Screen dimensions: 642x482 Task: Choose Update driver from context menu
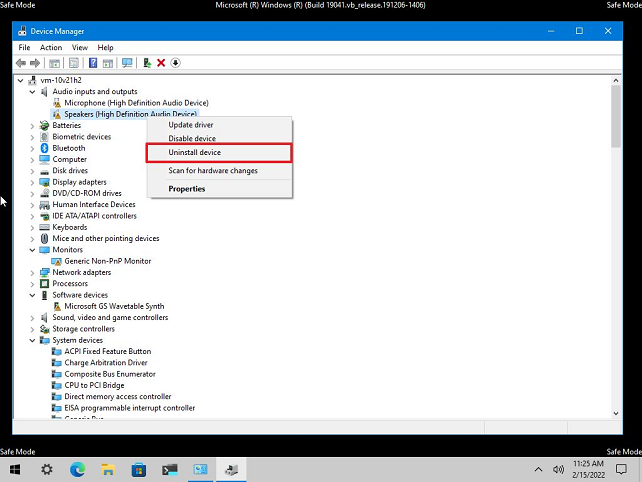click(x=219, y=125)
